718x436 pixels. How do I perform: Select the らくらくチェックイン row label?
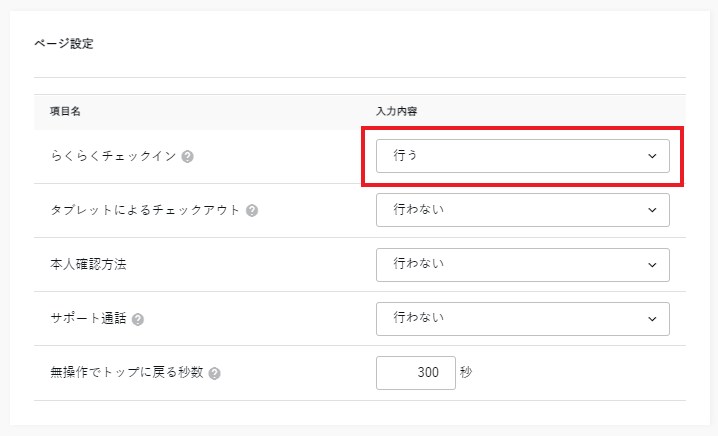coord(113,156)
